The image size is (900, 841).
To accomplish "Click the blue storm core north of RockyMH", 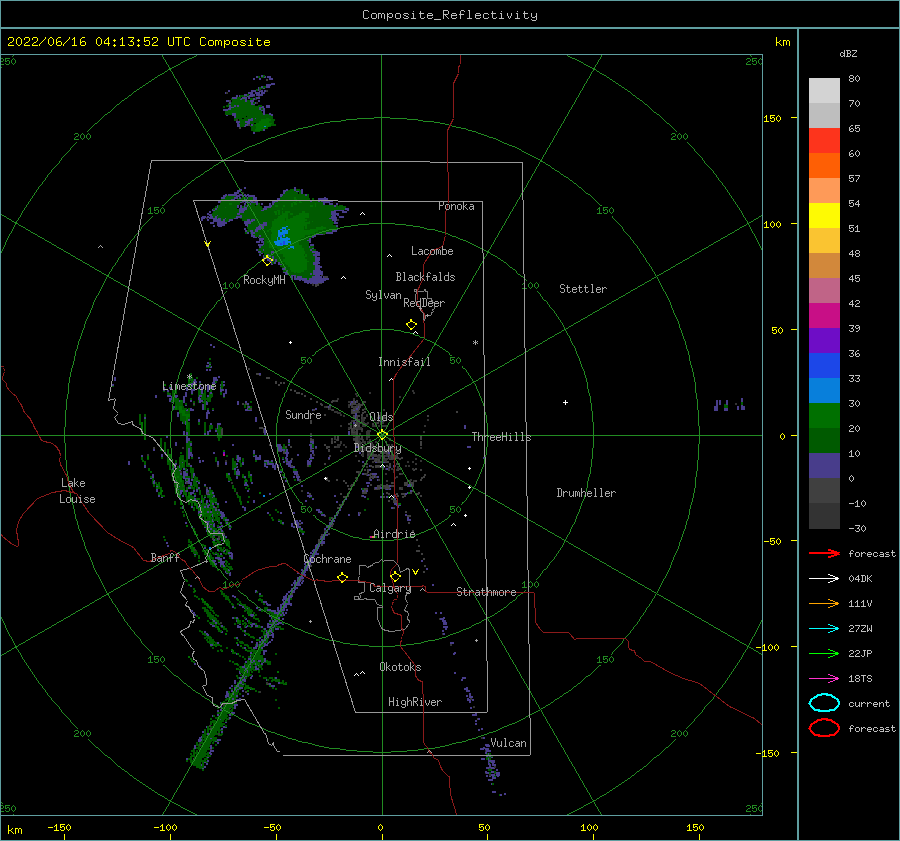I will click(282, 237).
